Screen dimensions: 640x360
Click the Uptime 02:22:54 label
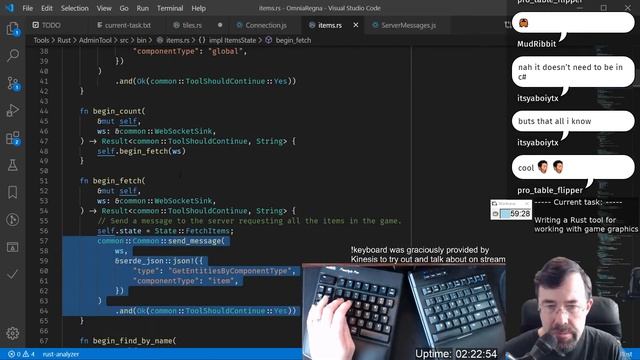point(456,354)
